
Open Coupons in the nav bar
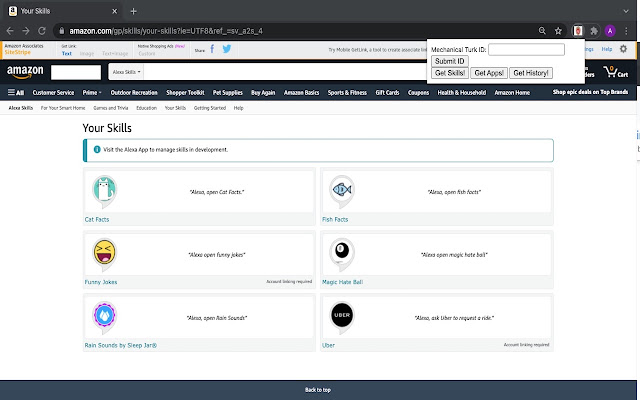click(x=418, y=93)
